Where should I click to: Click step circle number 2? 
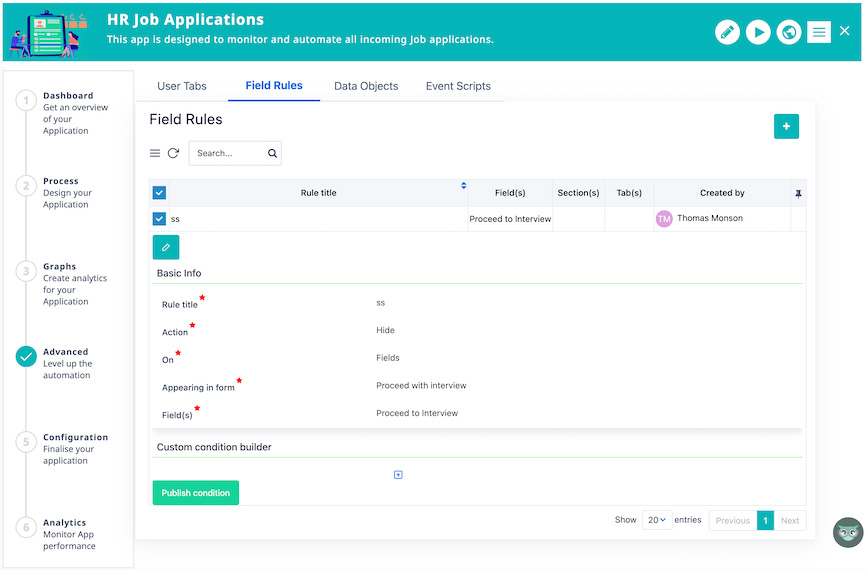click(x=26, y=186)
